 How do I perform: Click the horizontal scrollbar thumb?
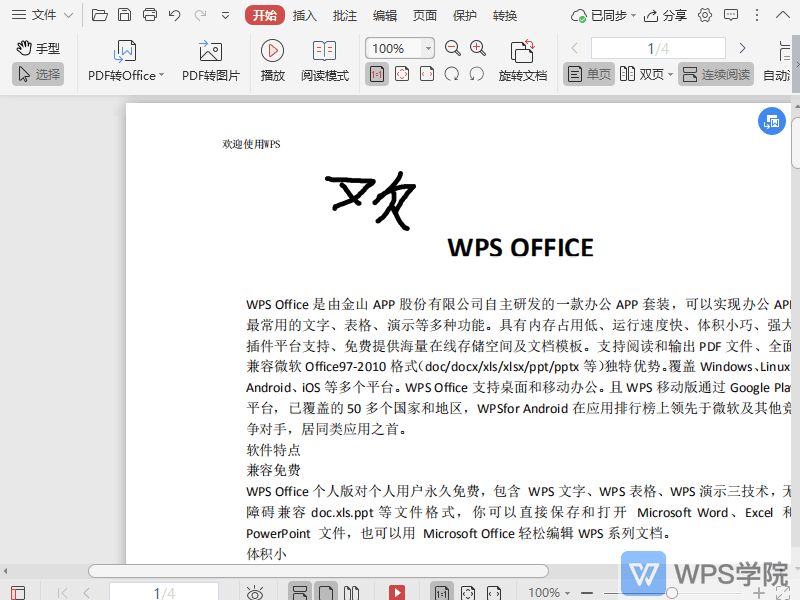318,571
